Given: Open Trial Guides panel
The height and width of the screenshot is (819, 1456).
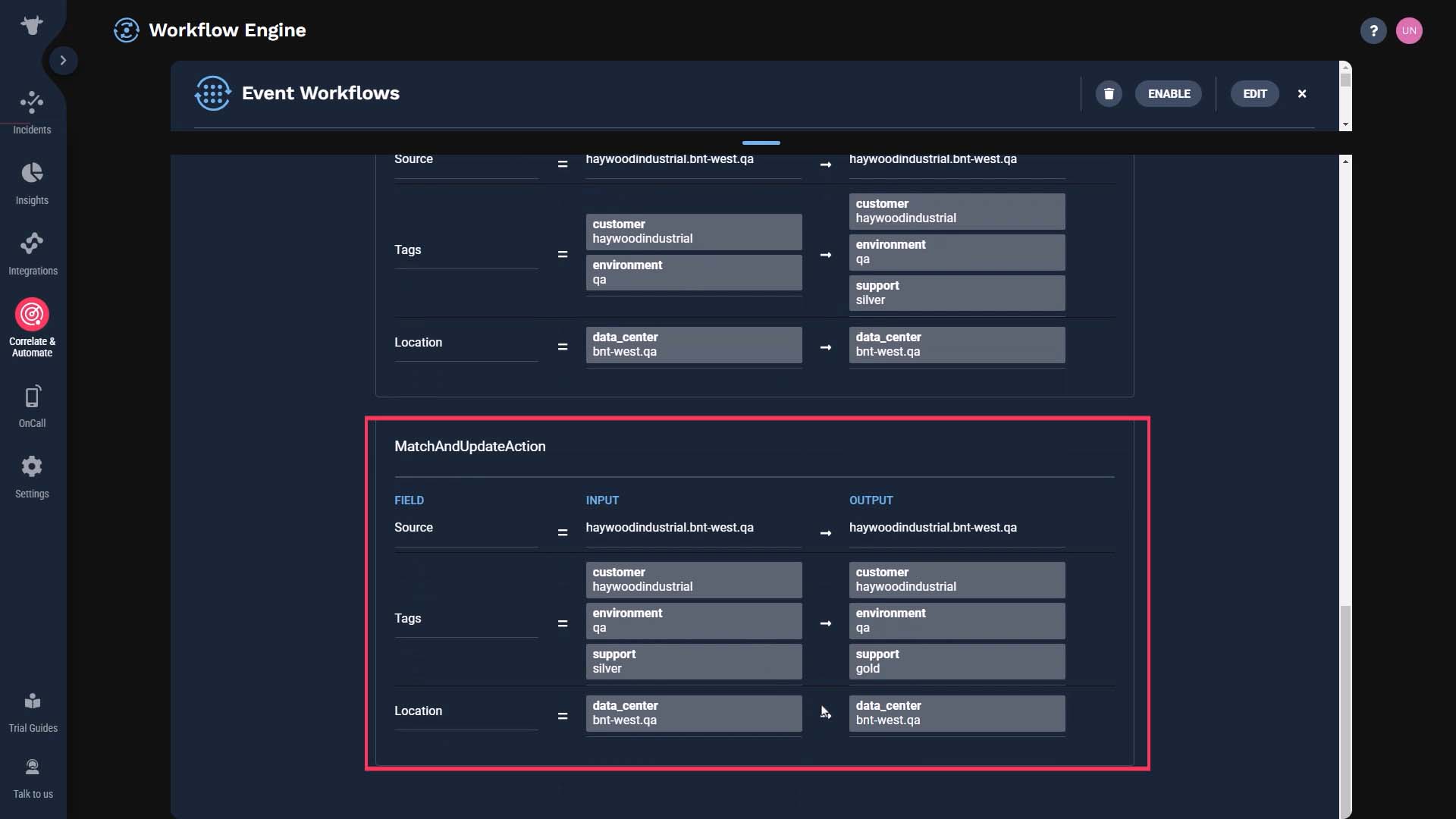Looking at the screenshot, I should (33, 711).
